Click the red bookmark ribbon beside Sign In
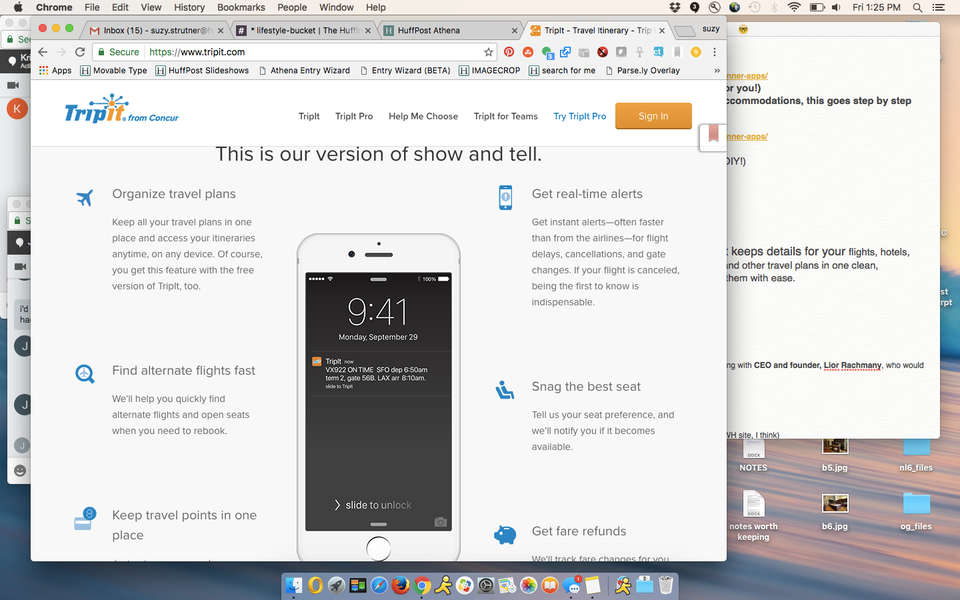960x600 pixels. (x=713, y=133)
